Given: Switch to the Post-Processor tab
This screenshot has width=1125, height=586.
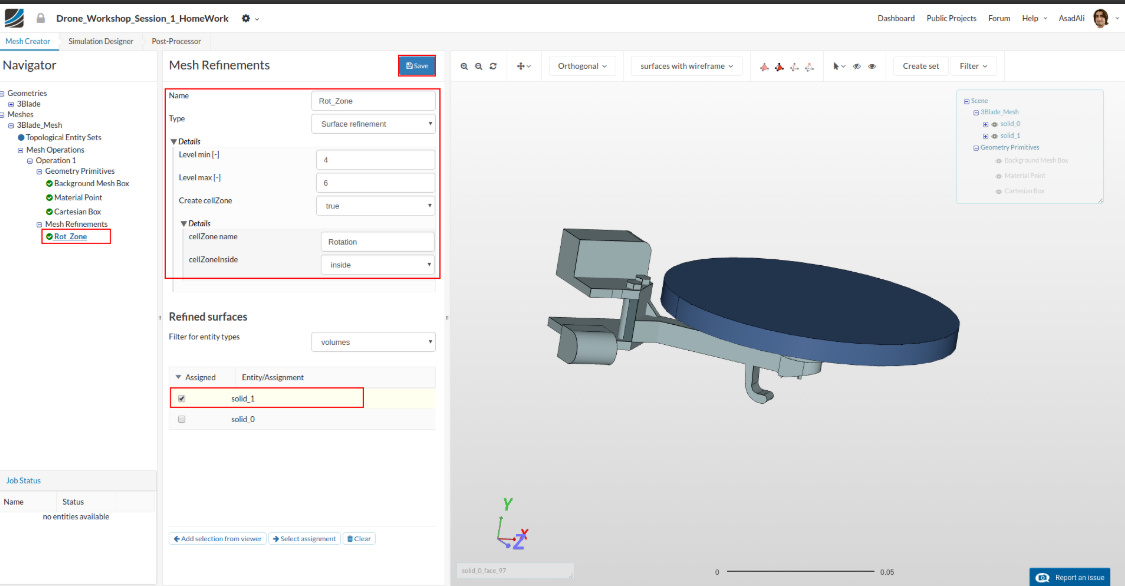Looking at the screenshot, I should pyautogui.click(x=176, y=41).
